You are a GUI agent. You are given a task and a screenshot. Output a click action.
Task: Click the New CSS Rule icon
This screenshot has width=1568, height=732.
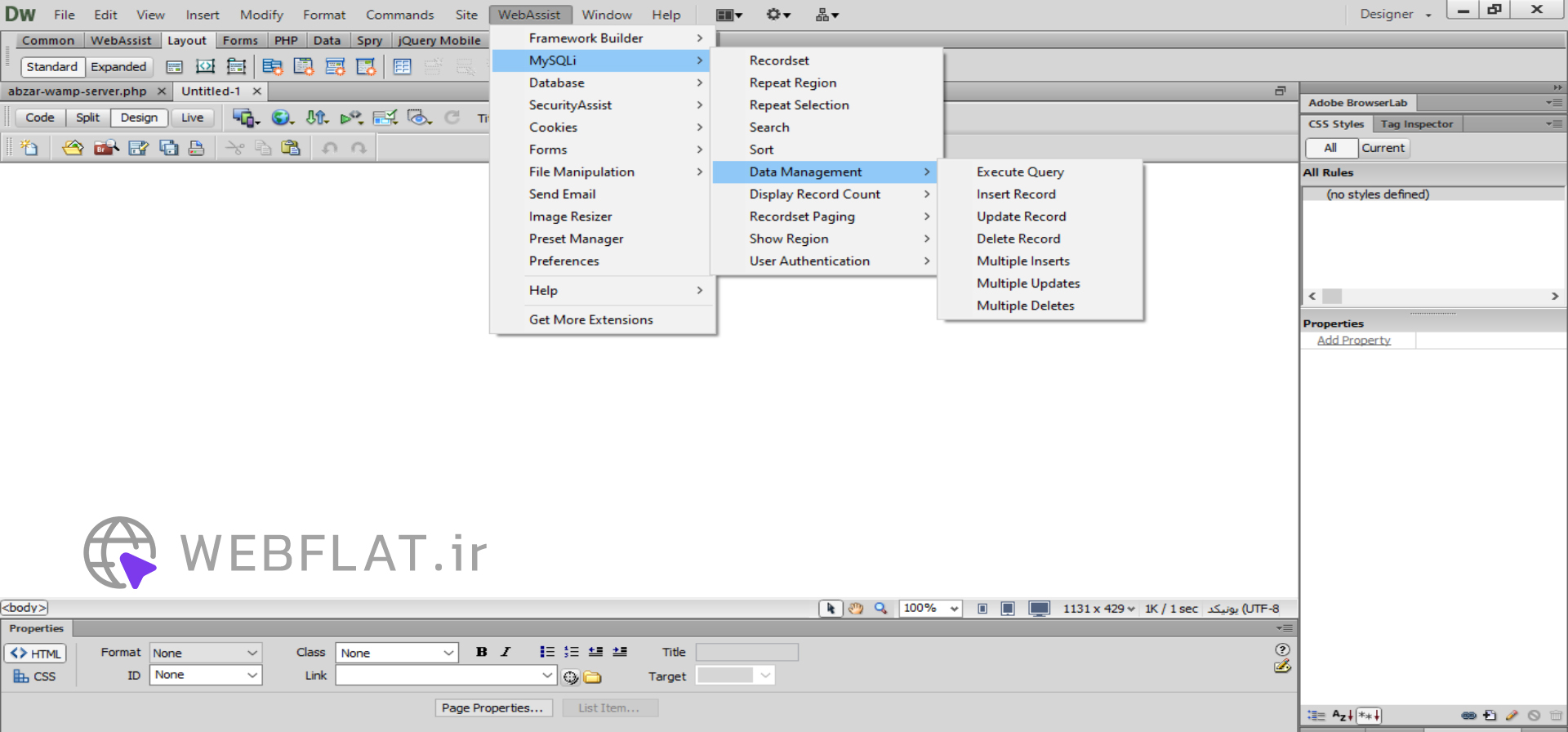1490,716
